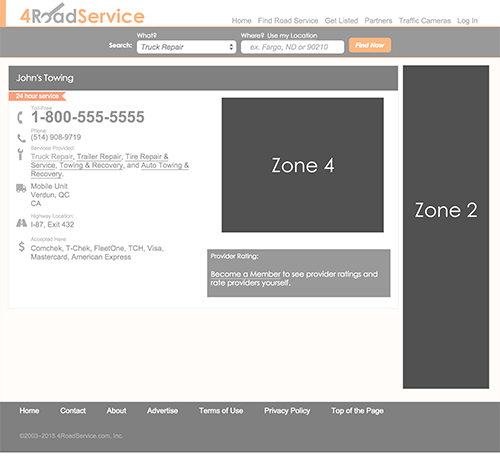The height and width of the screenshot is (468, 500).
Task: Click the Comchek, T-Chek accepted payments text
Action: [97, 253]
